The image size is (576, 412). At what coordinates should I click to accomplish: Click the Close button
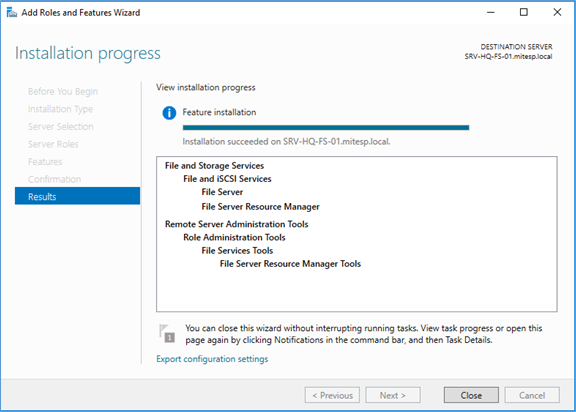(x=471, y=395)
